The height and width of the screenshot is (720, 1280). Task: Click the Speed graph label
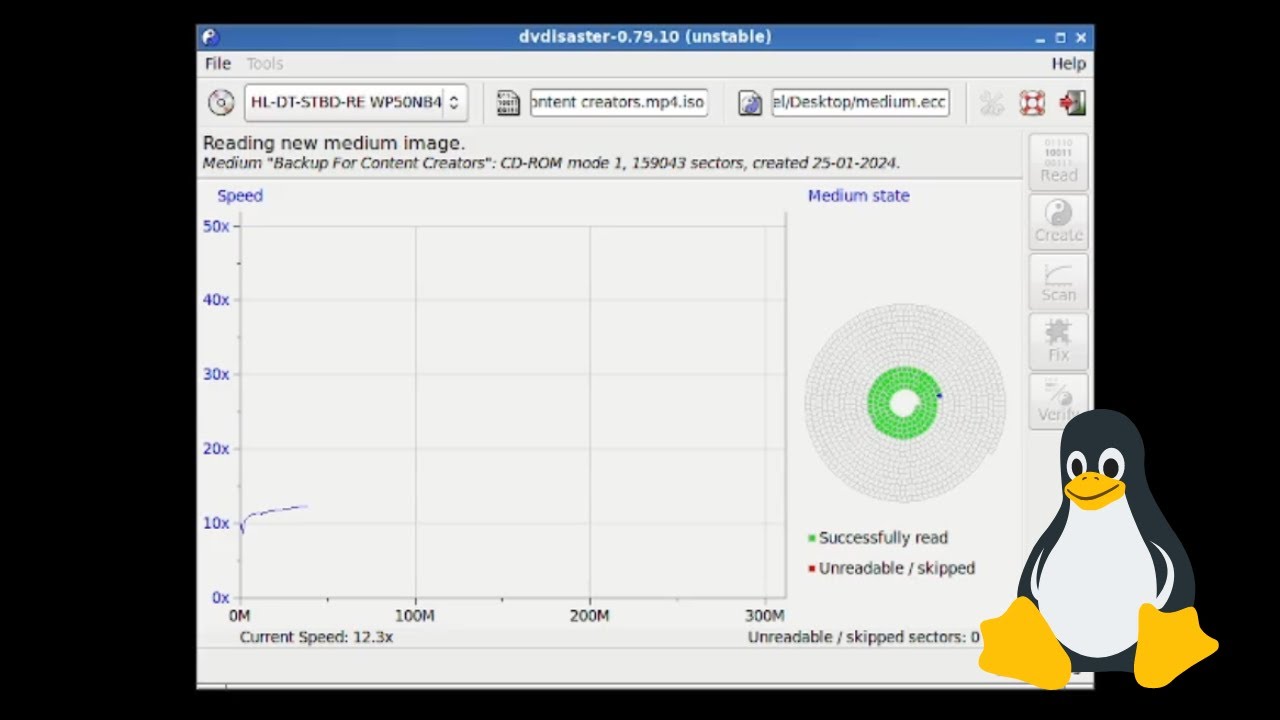point(240,196)
